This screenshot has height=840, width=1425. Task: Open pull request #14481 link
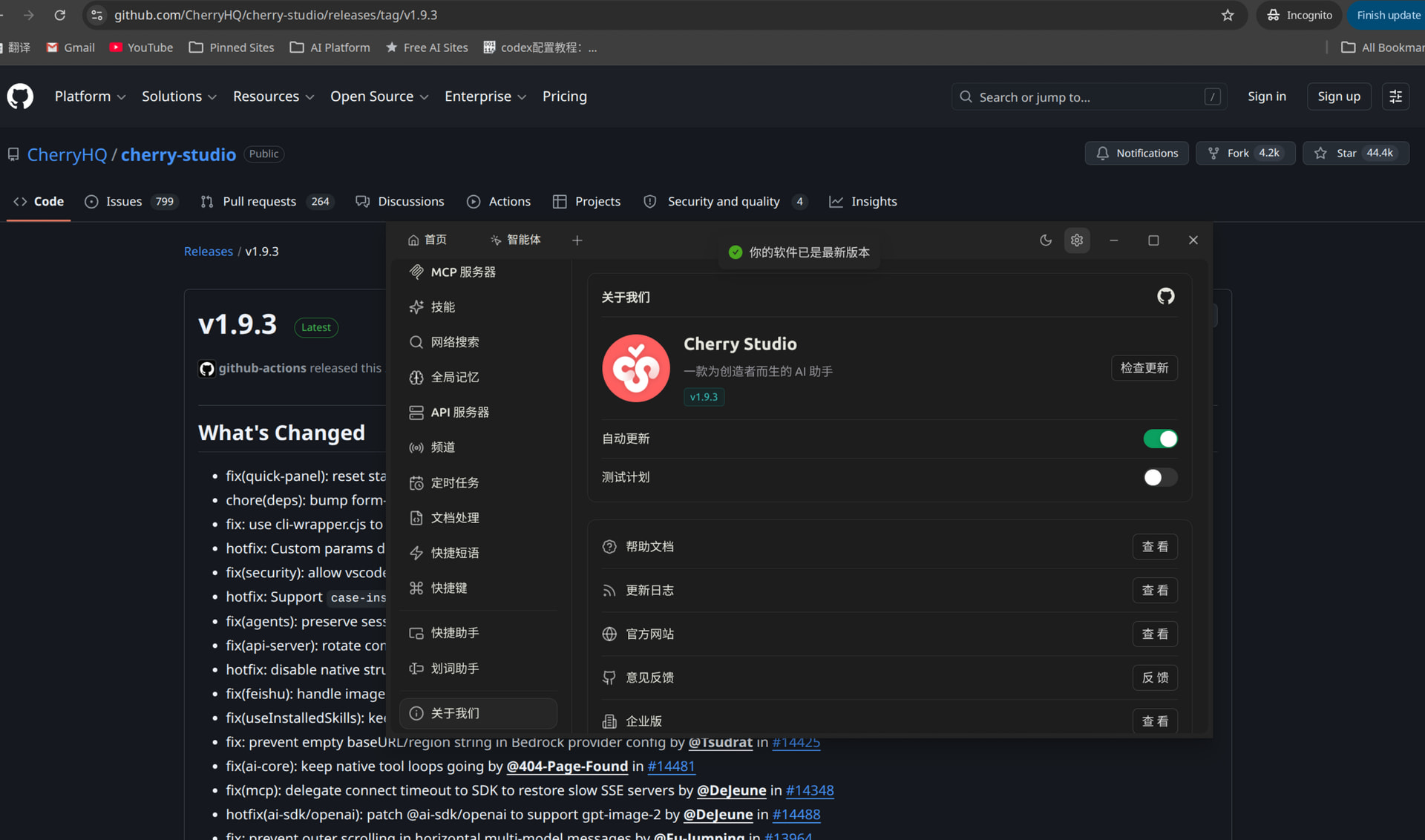click(x=671, y=766)
